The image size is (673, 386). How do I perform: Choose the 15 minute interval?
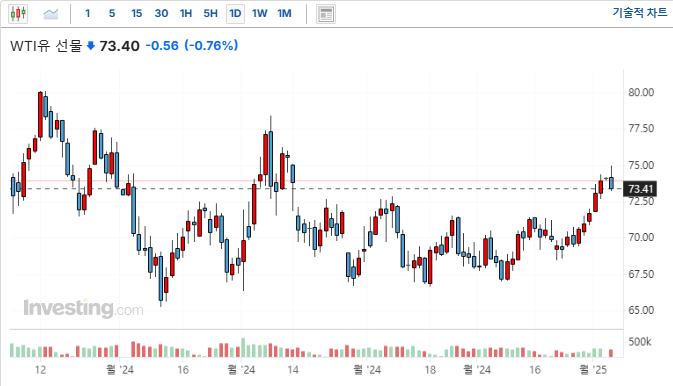tap(136, 13)
